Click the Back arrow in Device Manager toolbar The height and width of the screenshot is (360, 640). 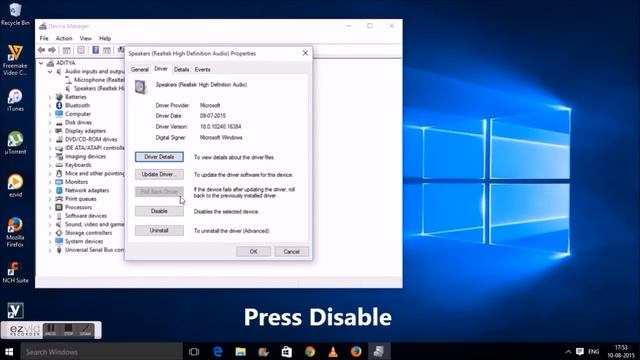[x=41, y=50]
